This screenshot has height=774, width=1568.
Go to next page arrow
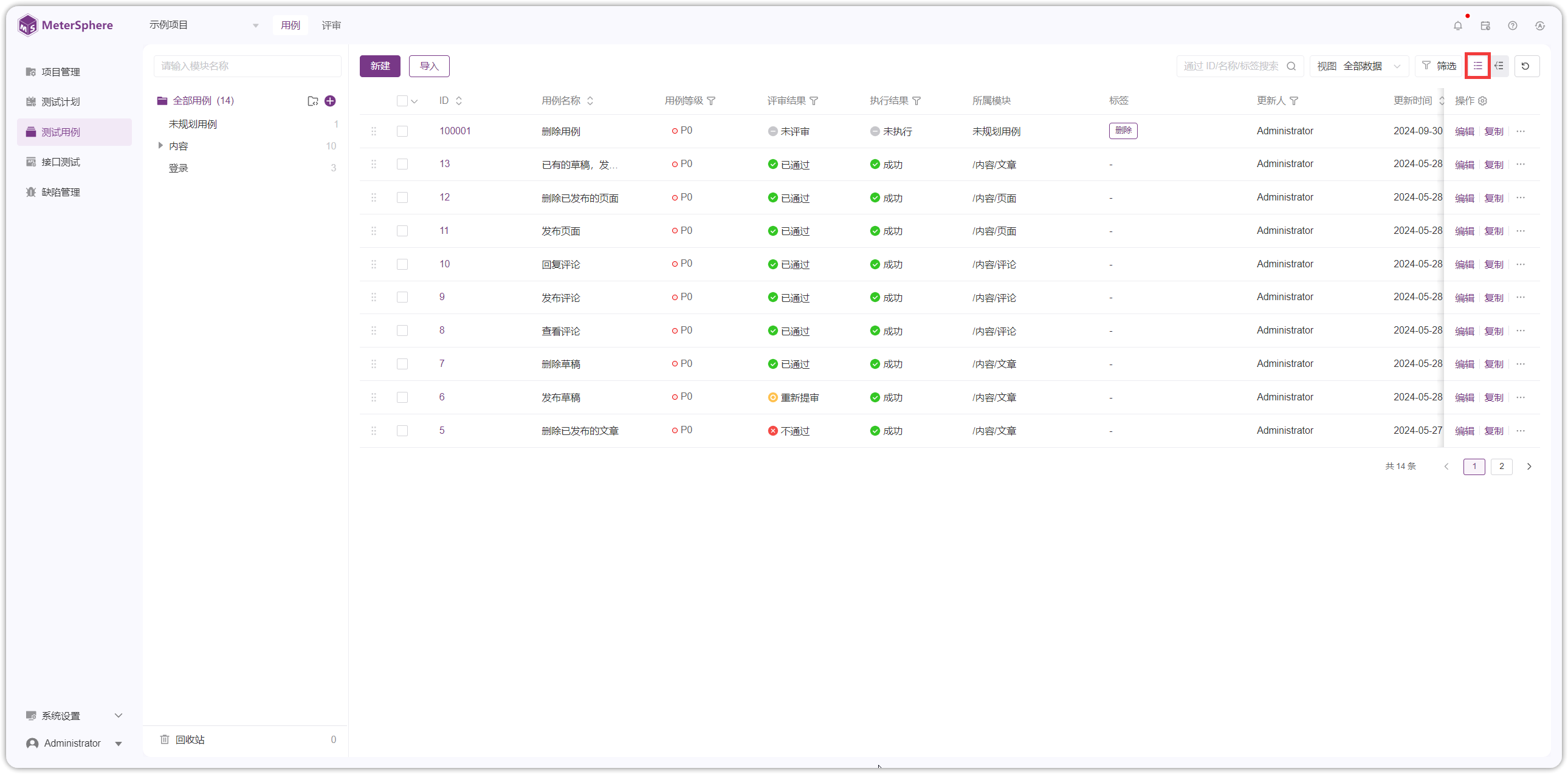click(x=1528, y=467)
